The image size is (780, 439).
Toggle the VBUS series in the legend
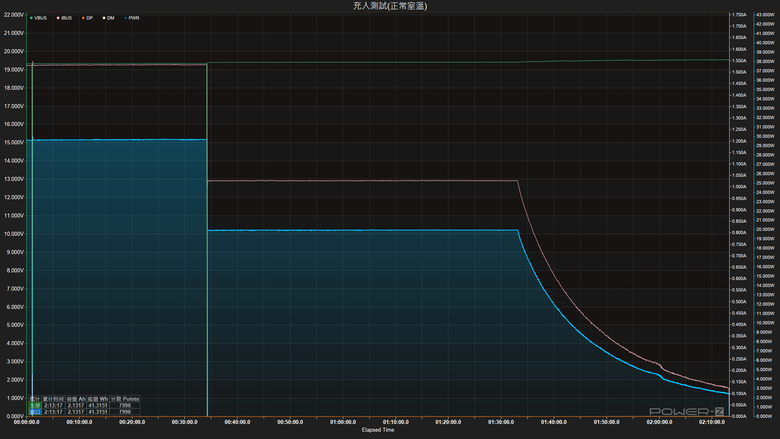tap(39, 18)
